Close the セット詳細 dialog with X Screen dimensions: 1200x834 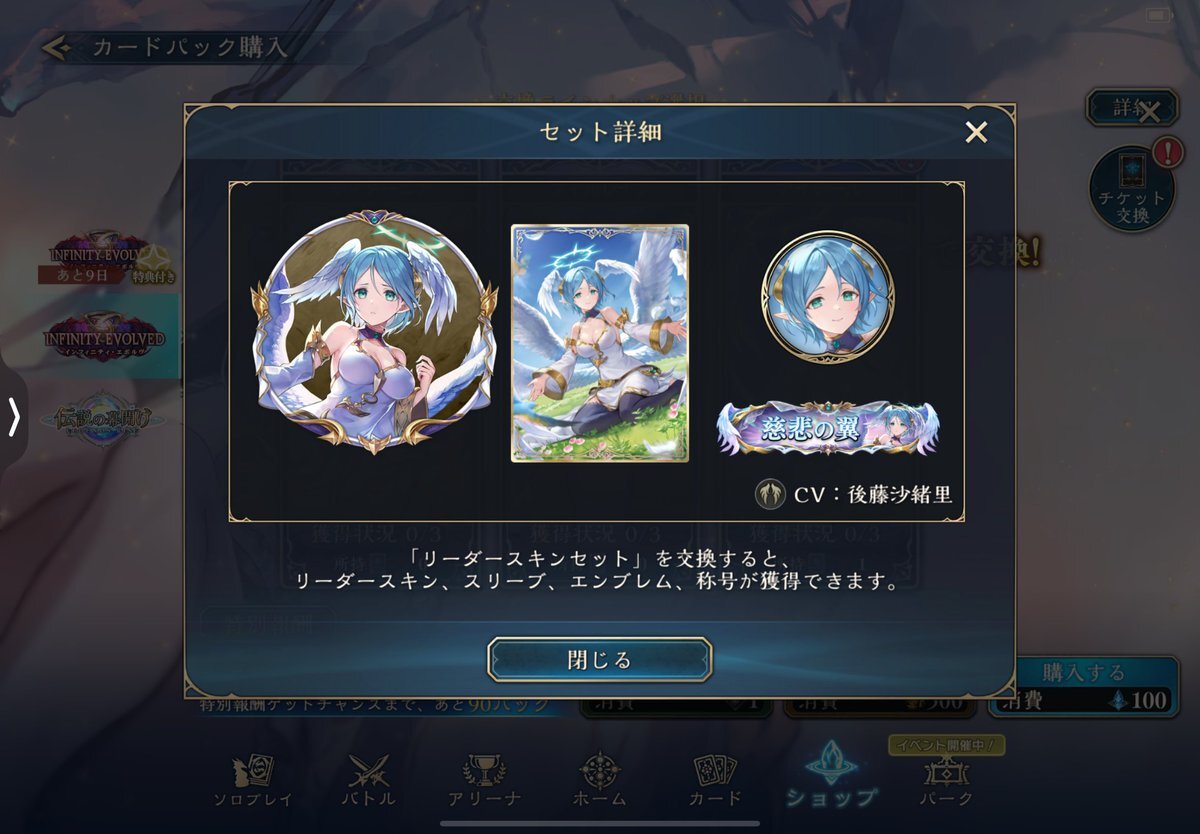tap(976, 131)
